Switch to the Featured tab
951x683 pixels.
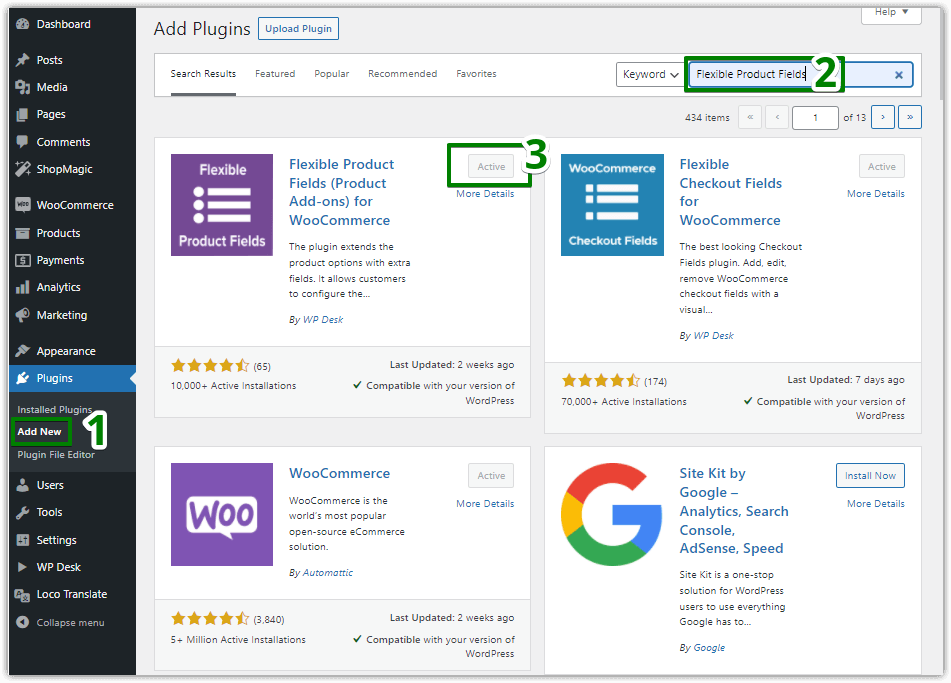click(275, 74)
